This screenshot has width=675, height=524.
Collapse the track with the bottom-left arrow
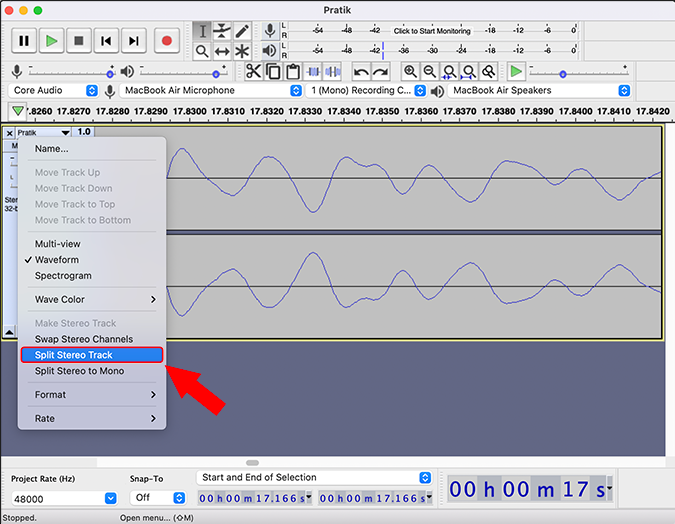pos(9,332)
